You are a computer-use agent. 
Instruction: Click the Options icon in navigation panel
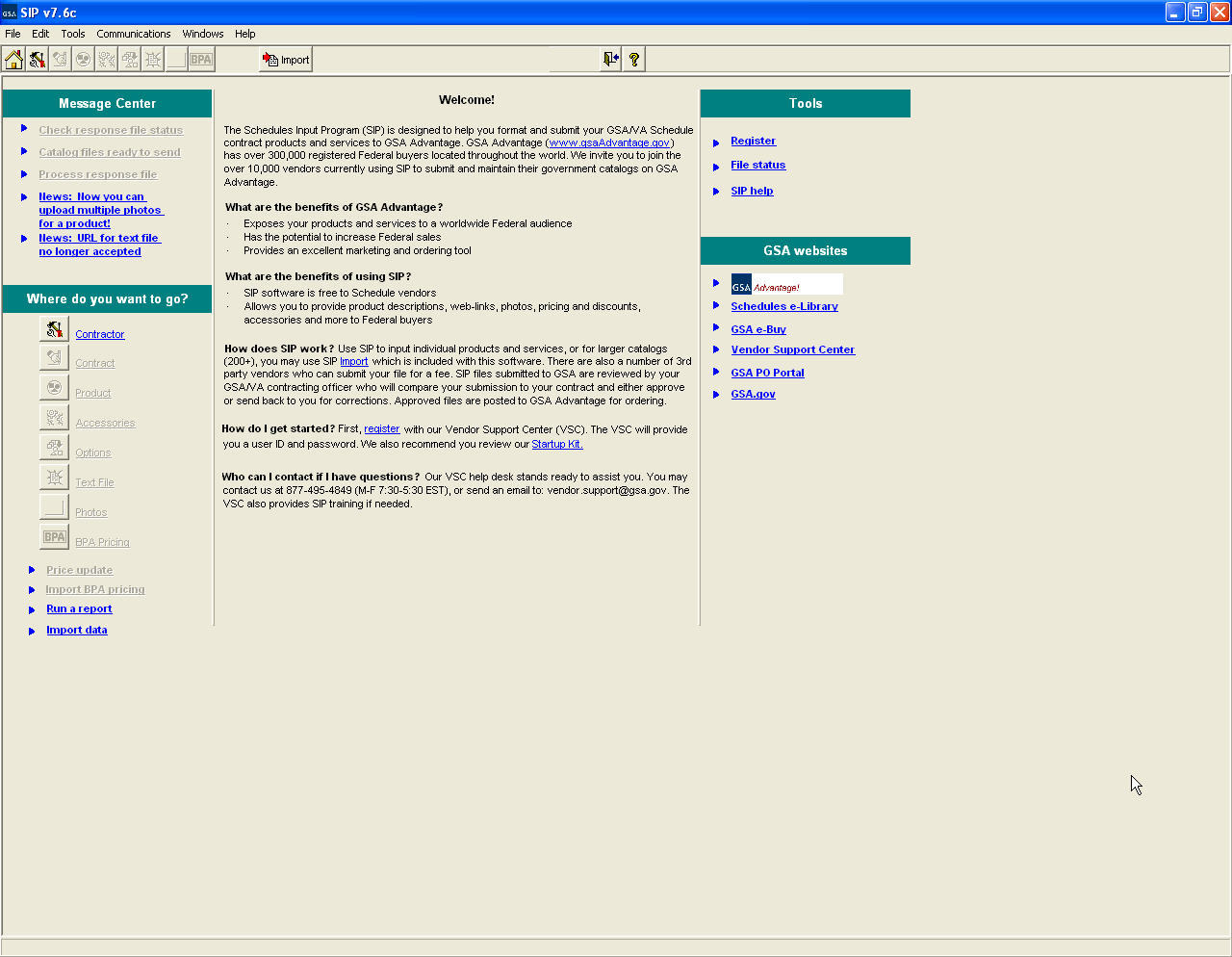click(x=54, y=448)
